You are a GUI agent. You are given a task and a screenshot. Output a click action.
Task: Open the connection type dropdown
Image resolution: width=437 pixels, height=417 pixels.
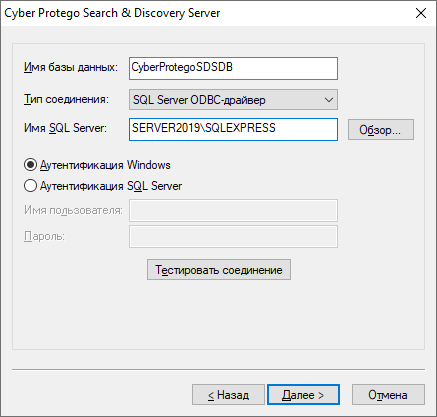click(233, 100)
